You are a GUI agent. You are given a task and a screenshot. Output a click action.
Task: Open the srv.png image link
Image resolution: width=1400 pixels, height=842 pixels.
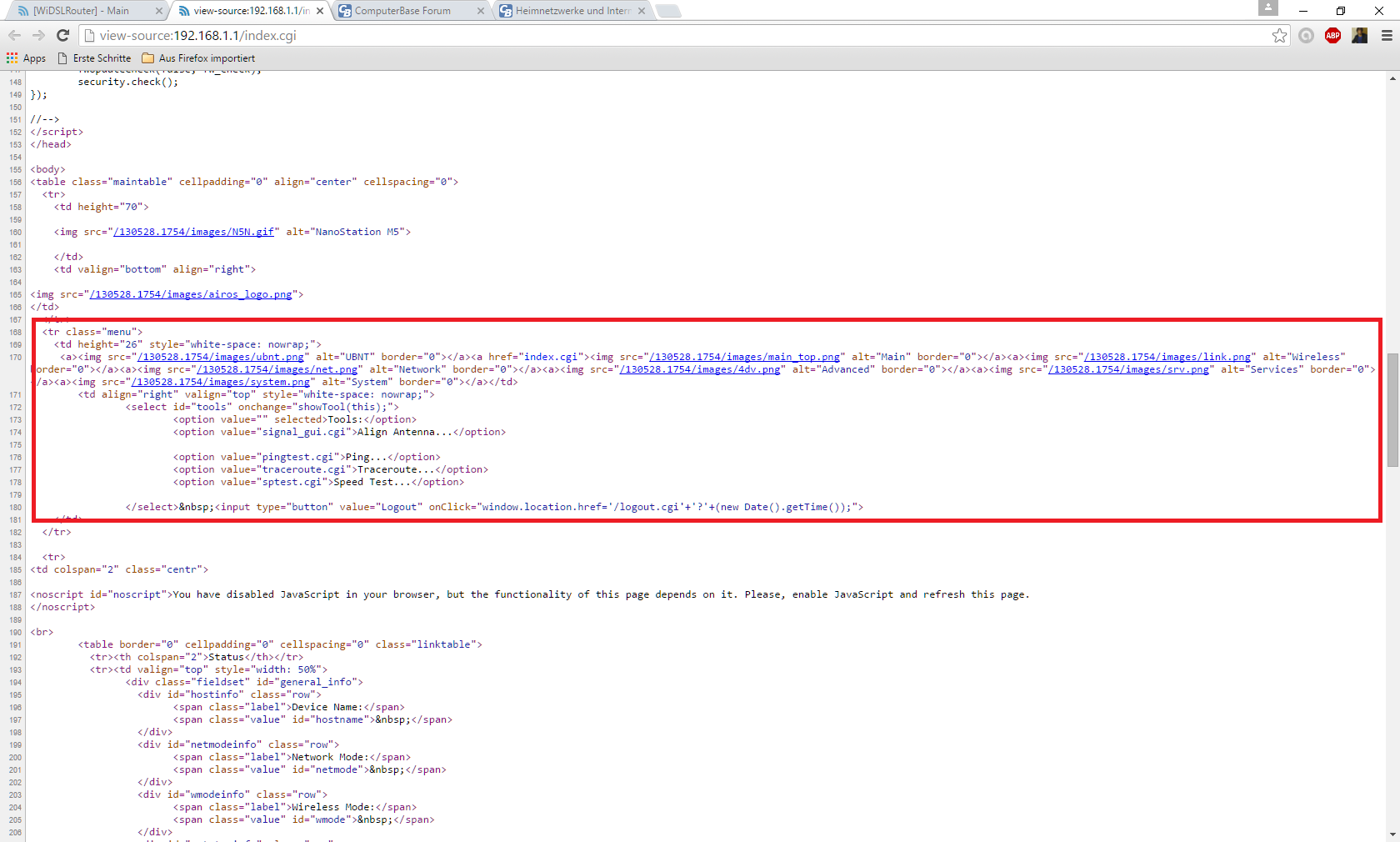(x=1128, y=369)
